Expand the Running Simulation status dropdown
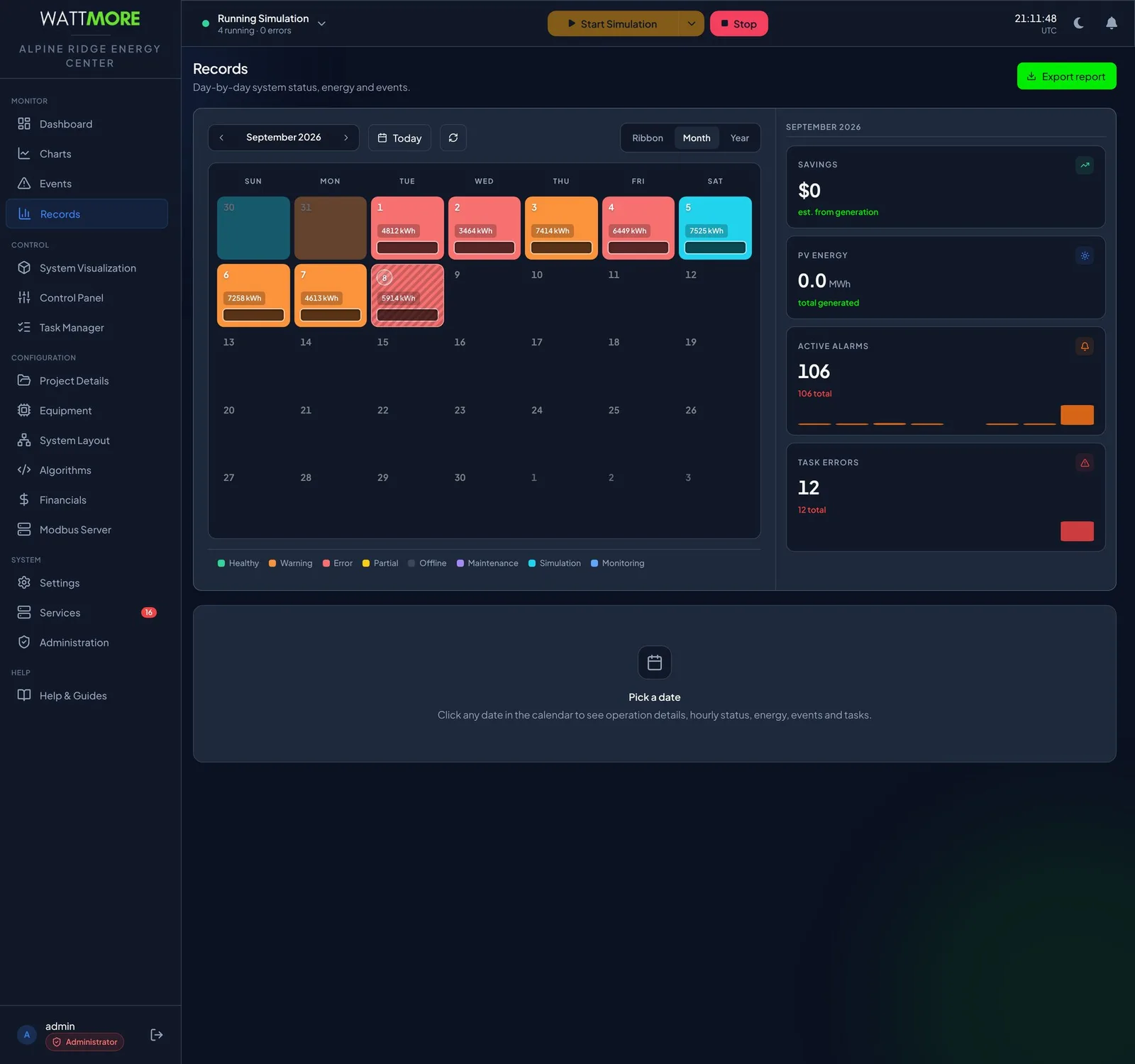1135x1064 pixels. [264, 23]
